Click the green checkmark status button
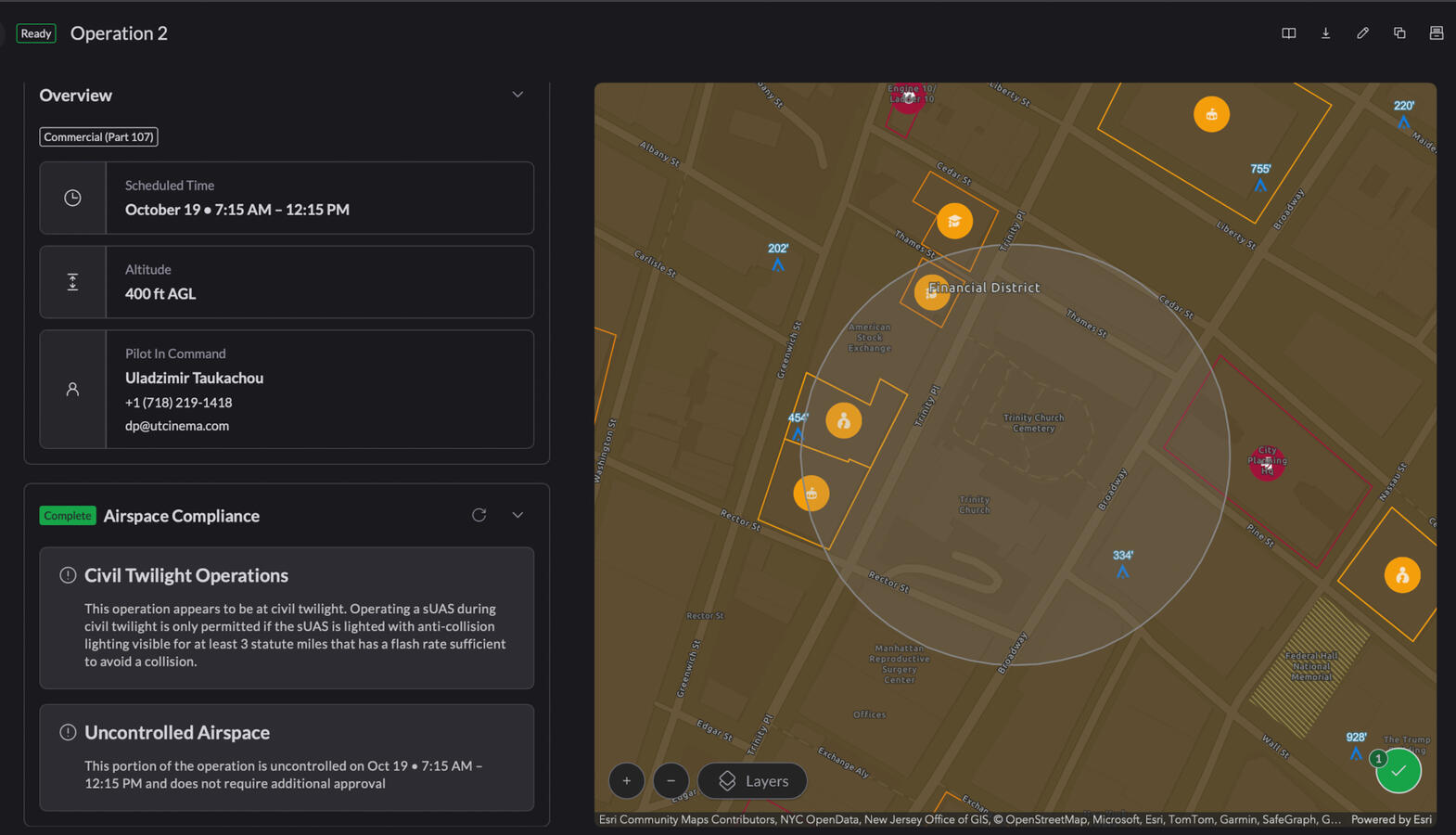 click(1399, 771)
